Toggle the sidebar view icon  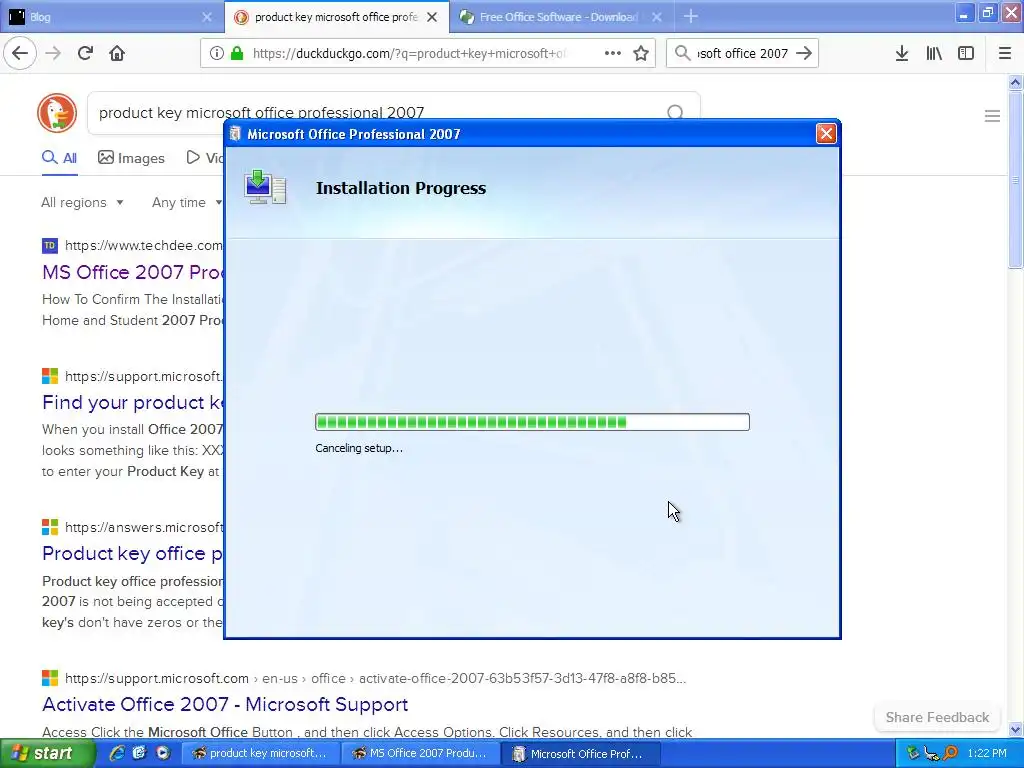[966, 53]
